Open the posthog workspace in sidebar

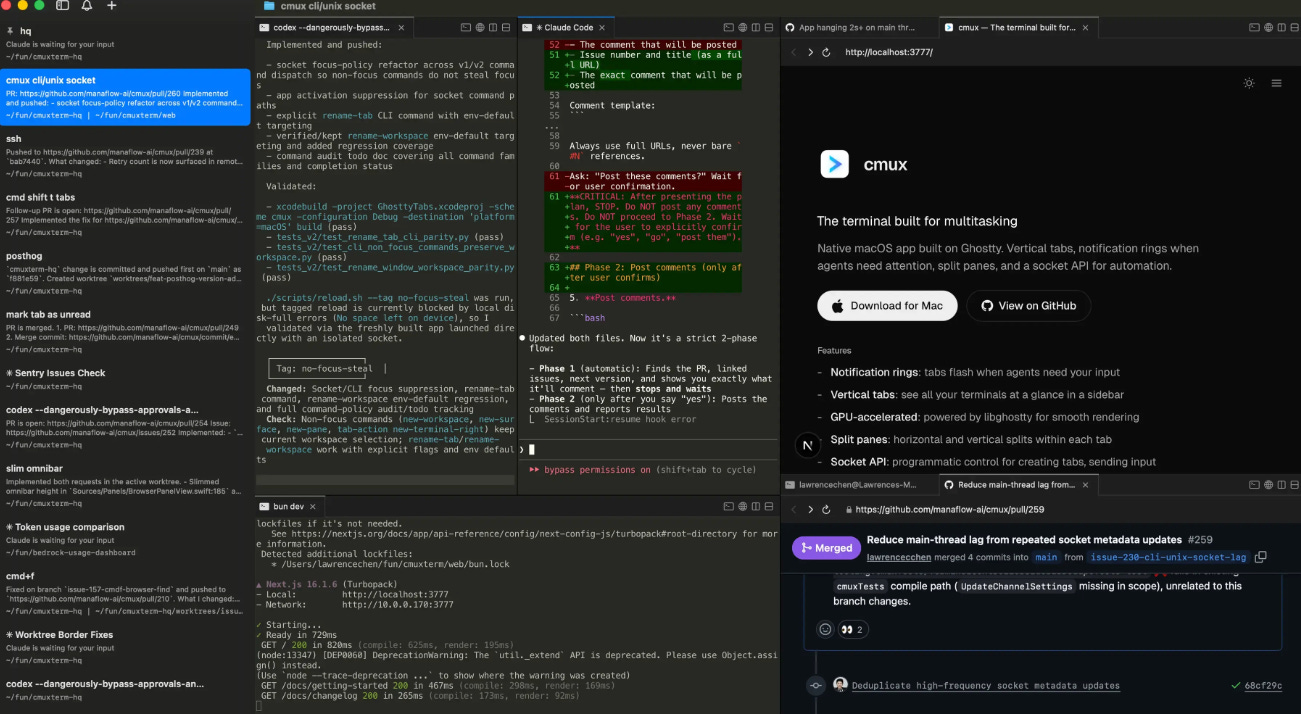coord(125,272)
